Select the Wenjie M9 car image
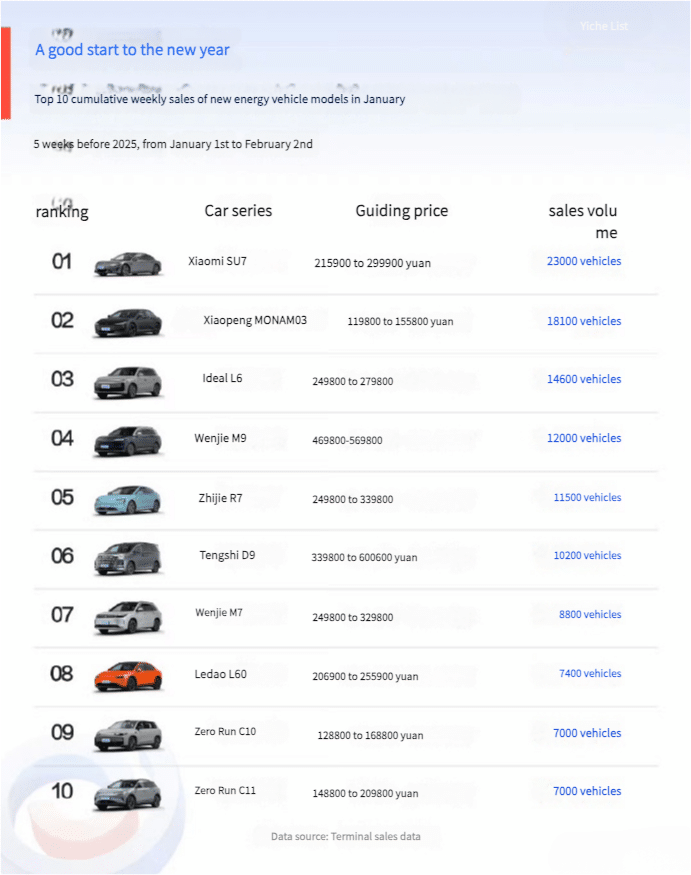This screenshot has height=875, width=691. pyautogui.click(x=128, y=441)
